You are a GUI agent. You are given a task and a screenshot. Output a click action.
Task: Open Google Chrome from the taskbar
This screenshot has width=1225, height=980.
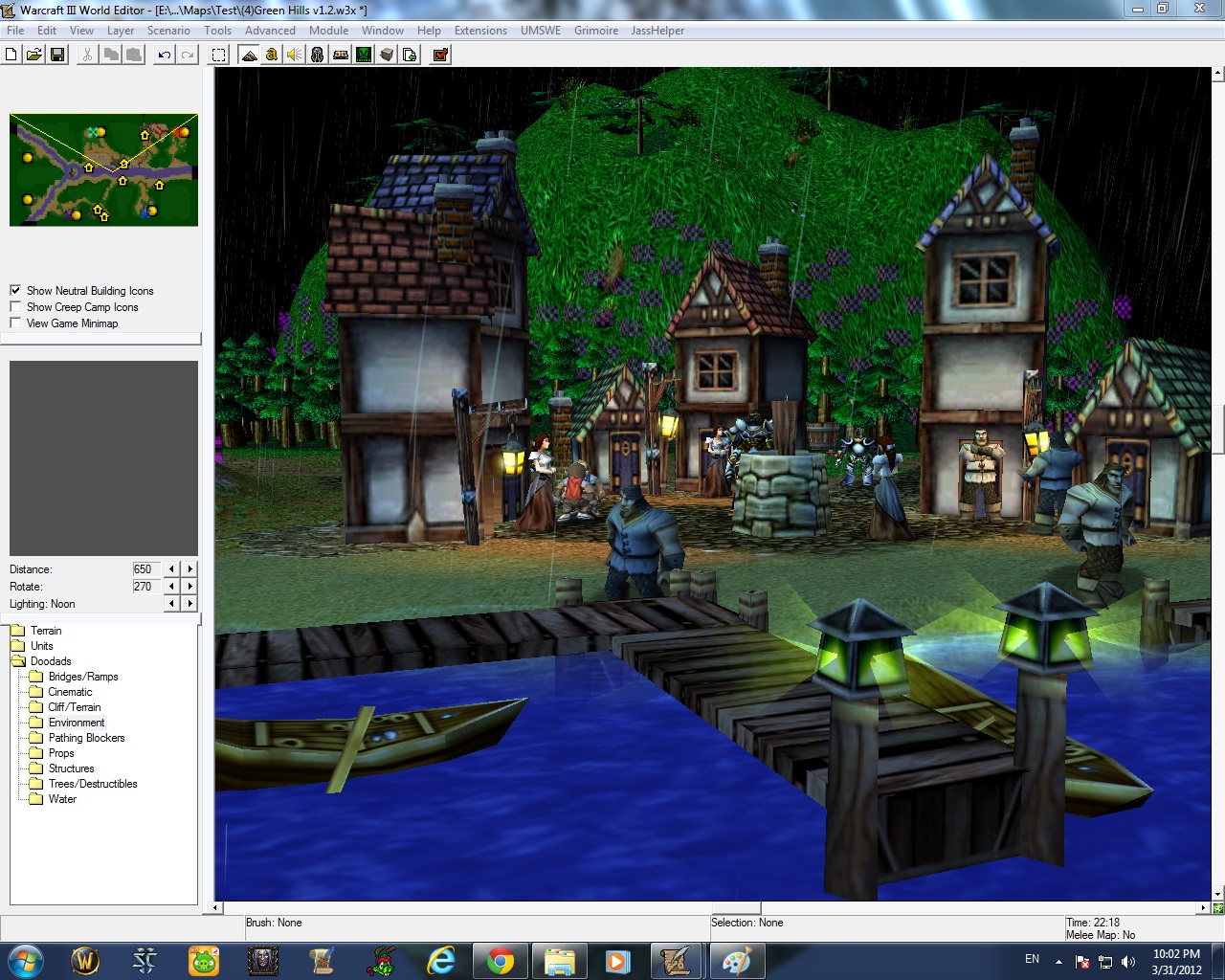[x=500, y=960]
